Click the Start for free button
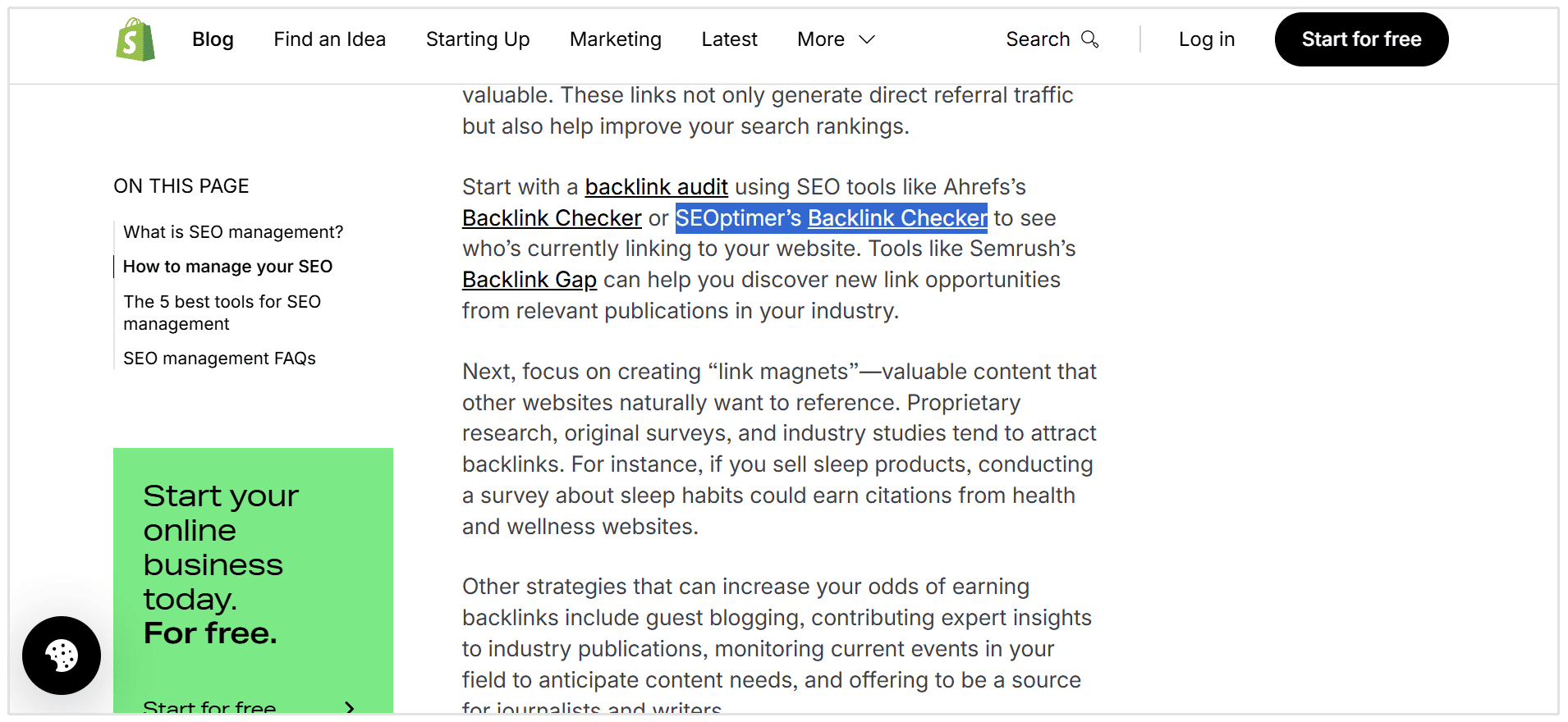1568x722 pixels. (1361, 39)
